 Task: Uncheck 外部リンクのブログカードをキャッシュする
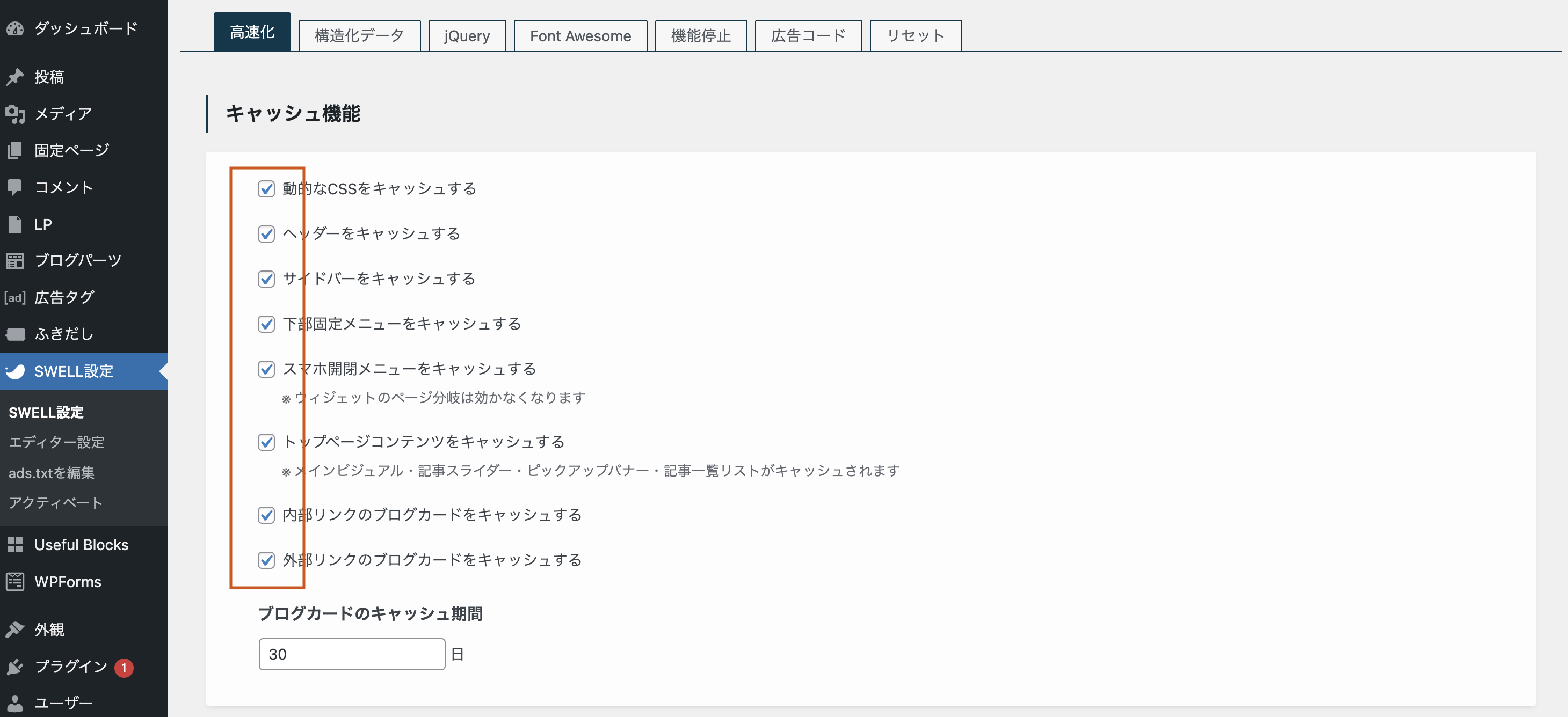pyautogui.click(x=266, y=560)
